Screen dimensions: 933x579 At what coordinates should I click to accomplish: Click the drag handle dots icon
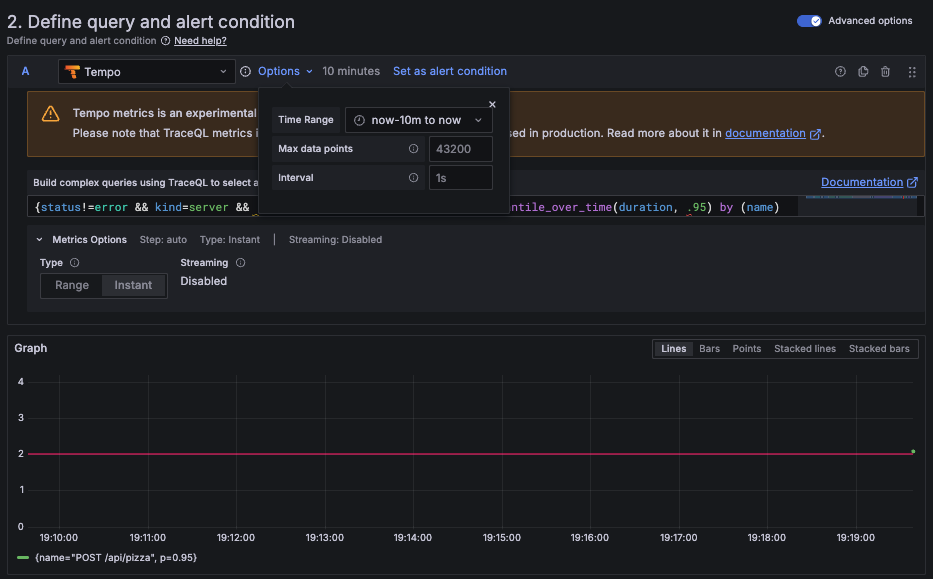click(x=911, y=71)
